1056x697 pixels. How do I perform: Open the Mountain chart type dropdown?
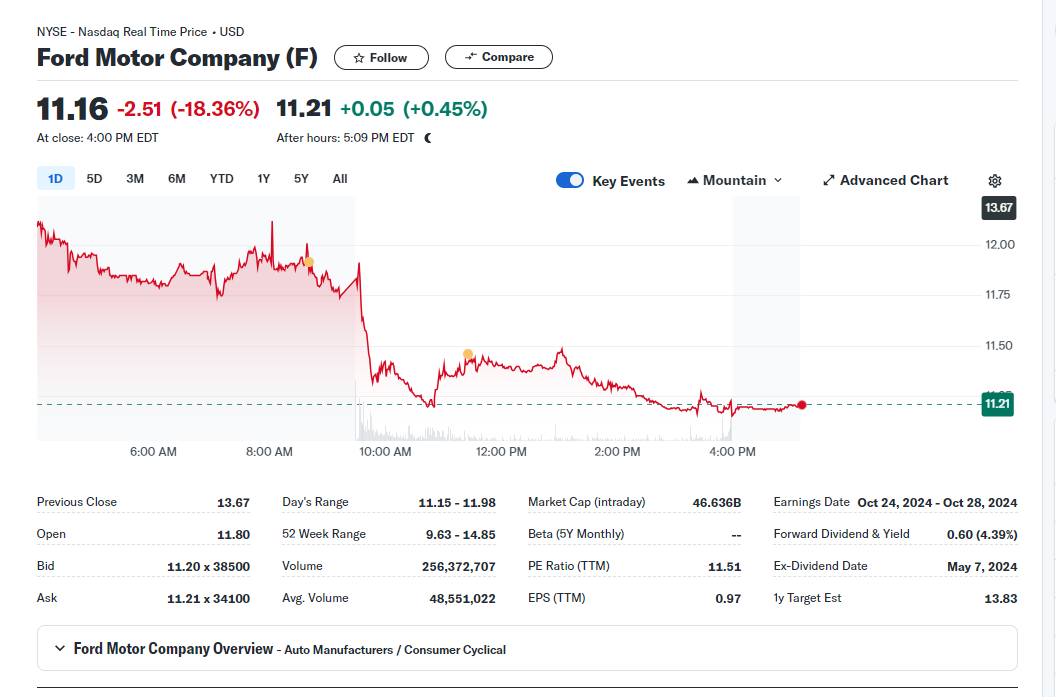click(735, 181)
